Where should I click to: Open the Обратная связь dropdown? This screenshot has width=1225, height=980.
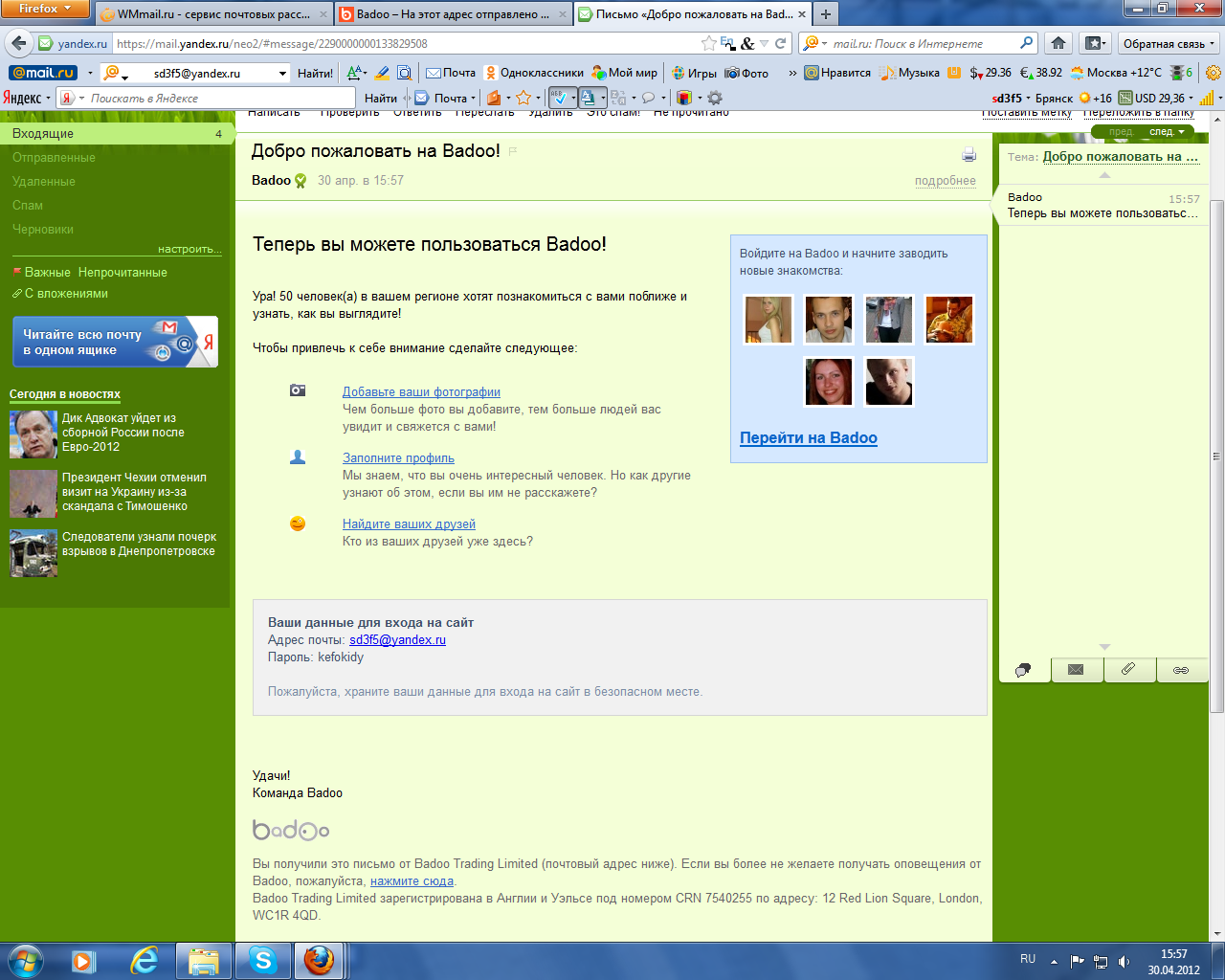click(1169, 43)
